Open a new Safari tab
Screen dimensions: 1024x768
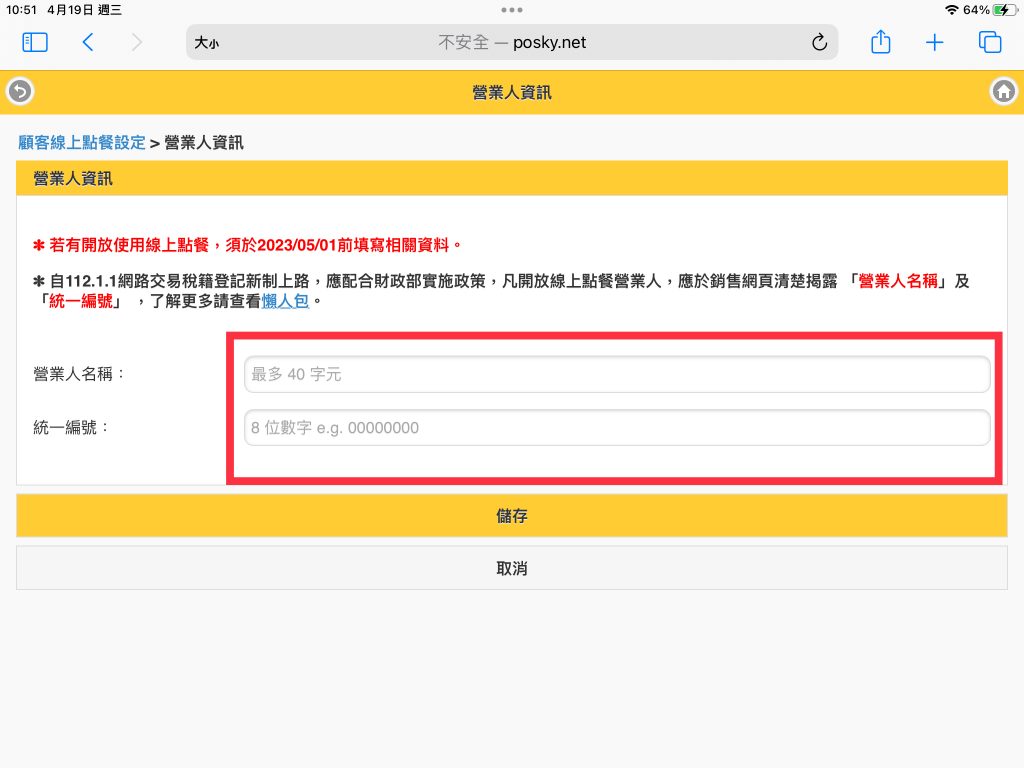[935, 42]
